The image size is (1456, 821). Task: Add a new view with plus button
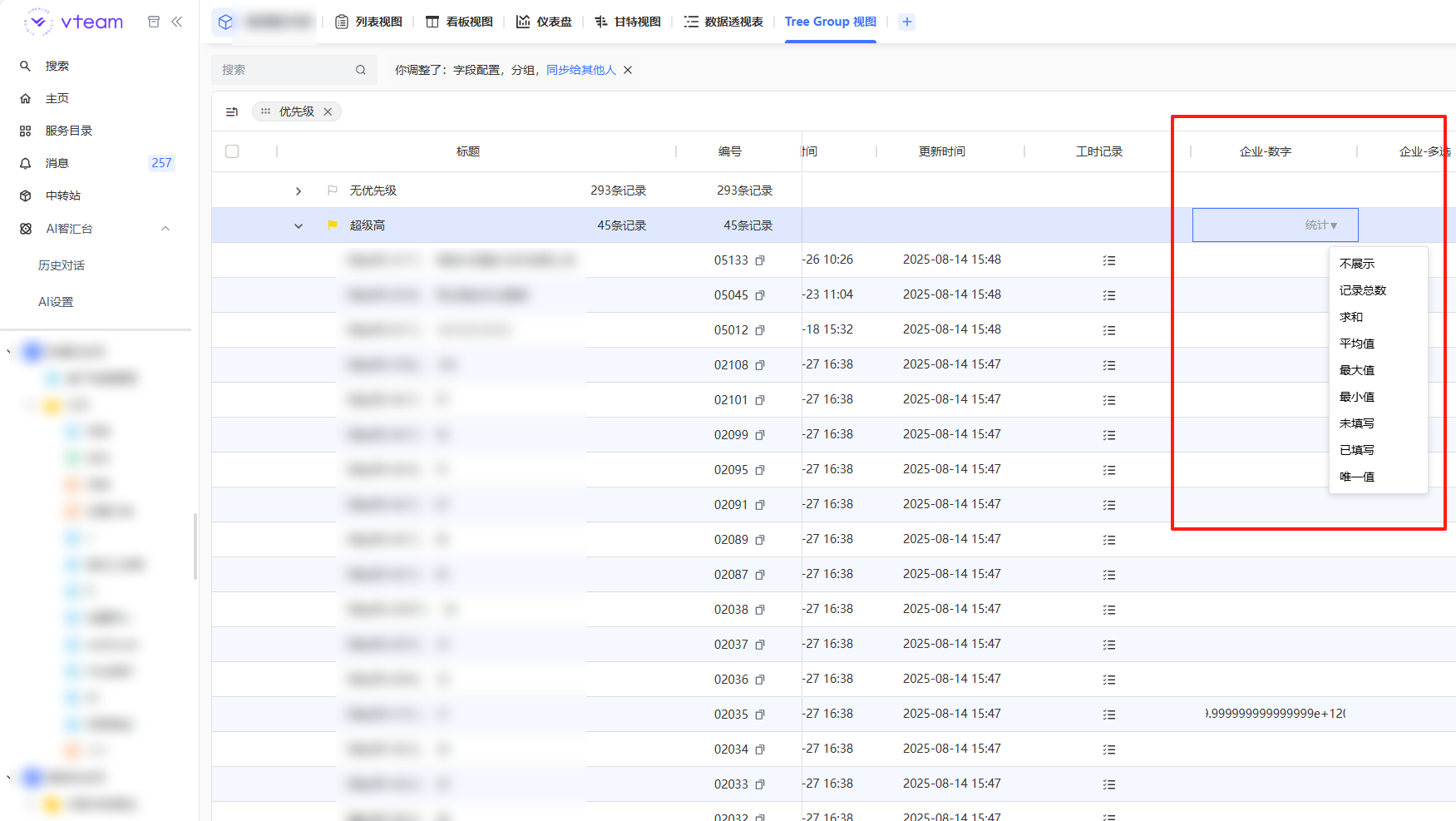907,22
